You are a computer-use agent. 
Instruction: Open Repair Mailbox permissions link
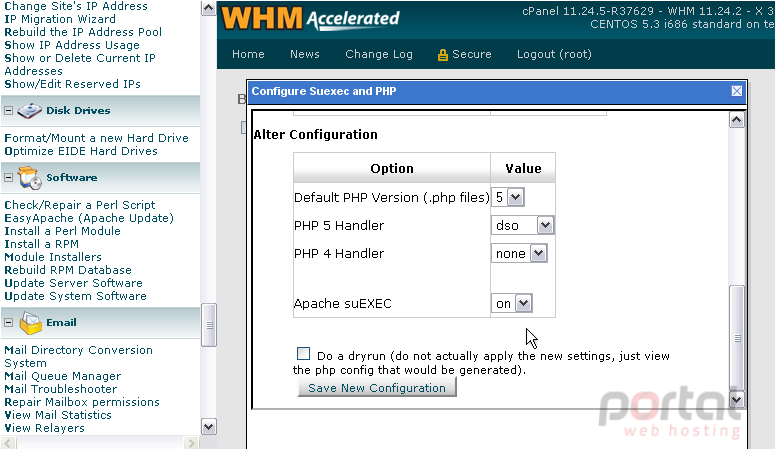click(x=82, y=402)
